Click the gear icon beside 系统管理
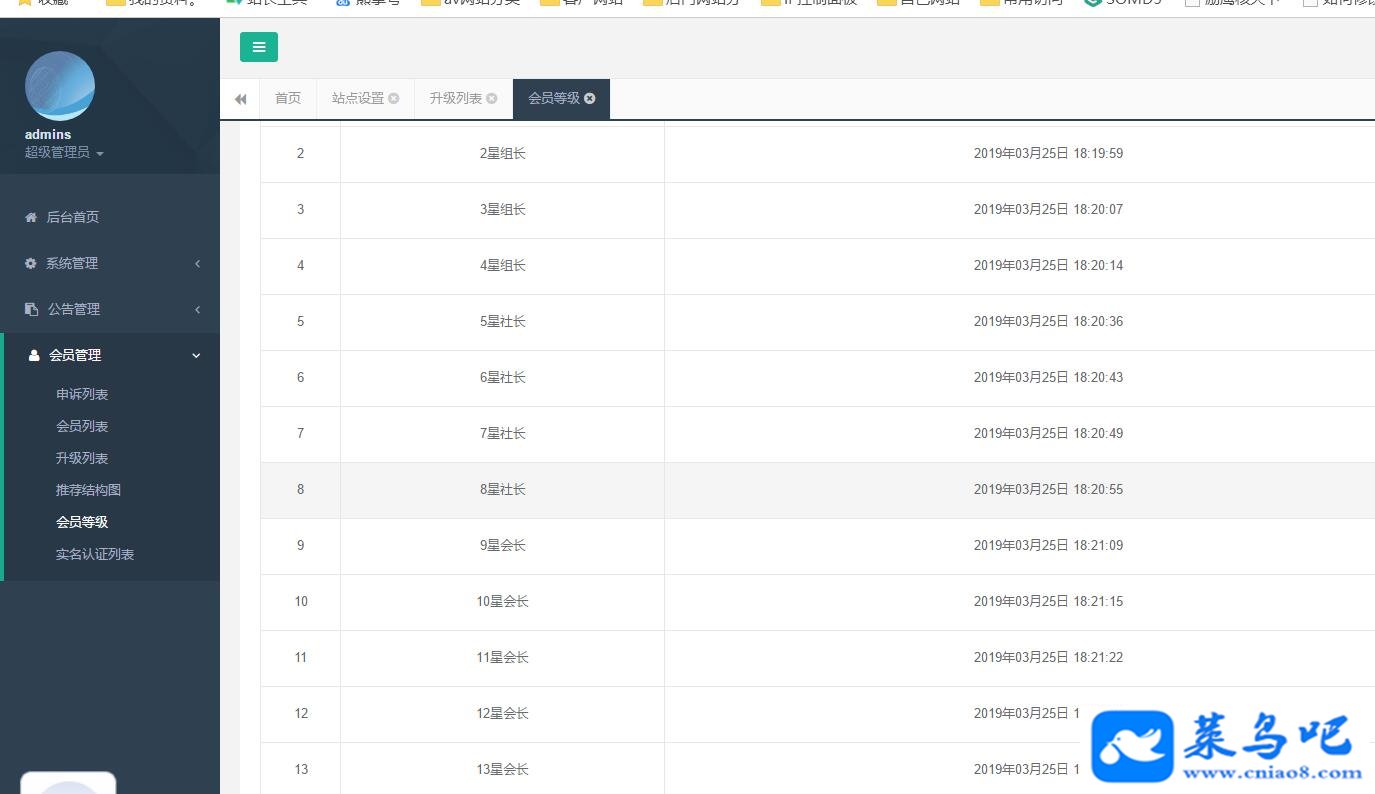The image size is (1375, 794). [x=31, y=263]
